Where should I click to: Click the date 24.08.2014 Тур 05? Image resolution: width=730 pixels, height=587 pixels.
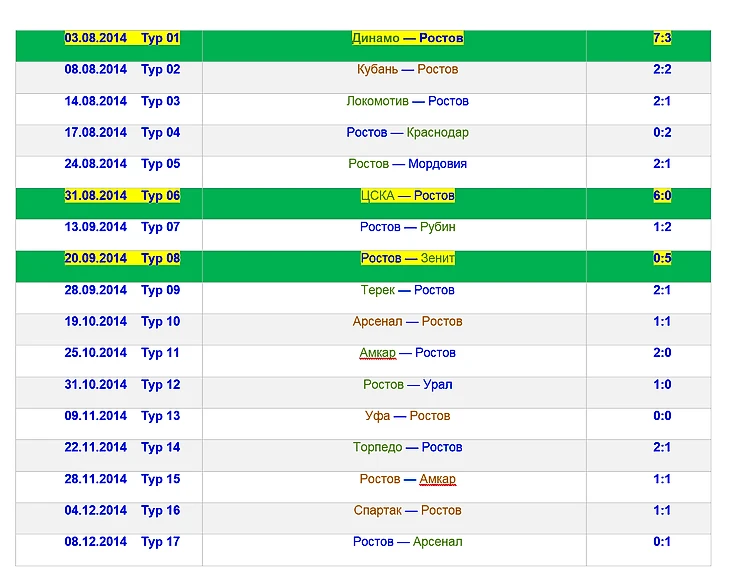122,164
